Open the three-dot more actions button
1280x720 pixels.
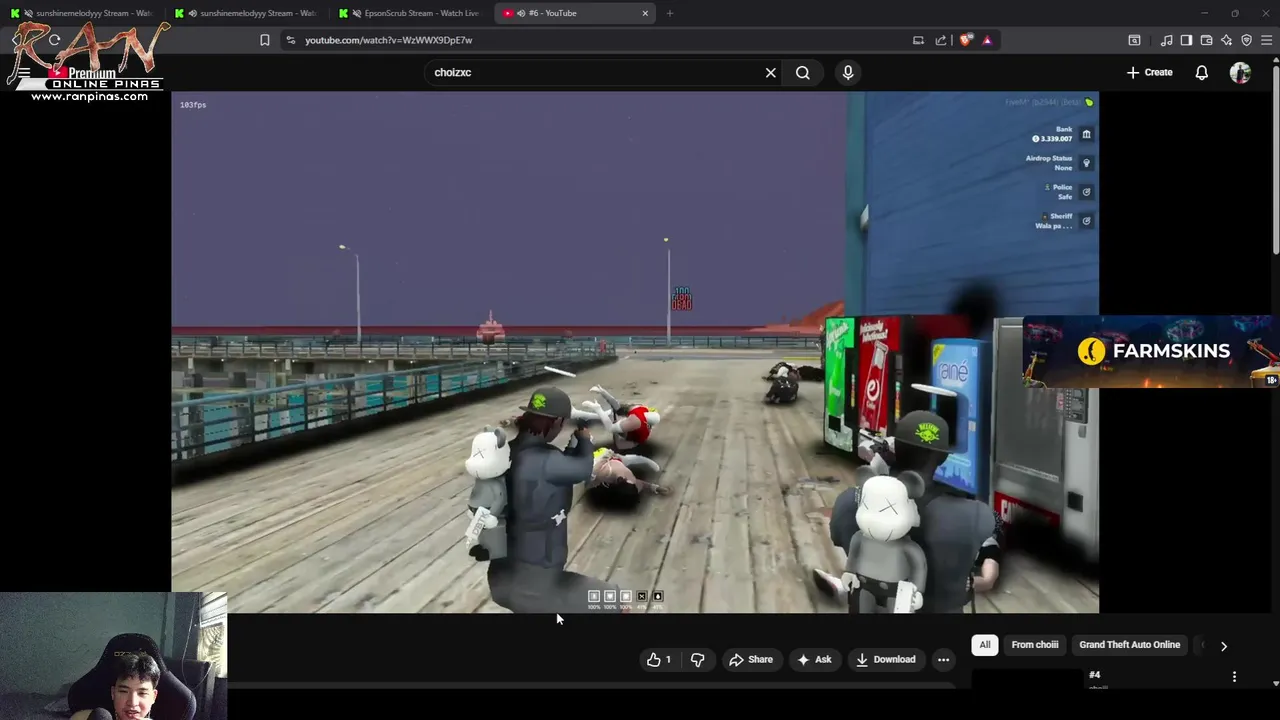coord(943,659)
